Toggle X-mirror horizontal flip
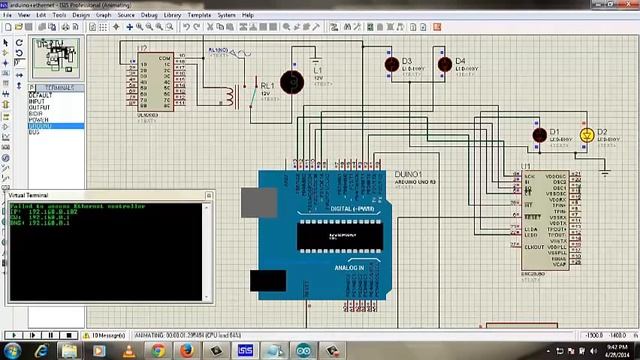Image resolution: width=640 pixels, height=360 pixels. click(19, 75)
